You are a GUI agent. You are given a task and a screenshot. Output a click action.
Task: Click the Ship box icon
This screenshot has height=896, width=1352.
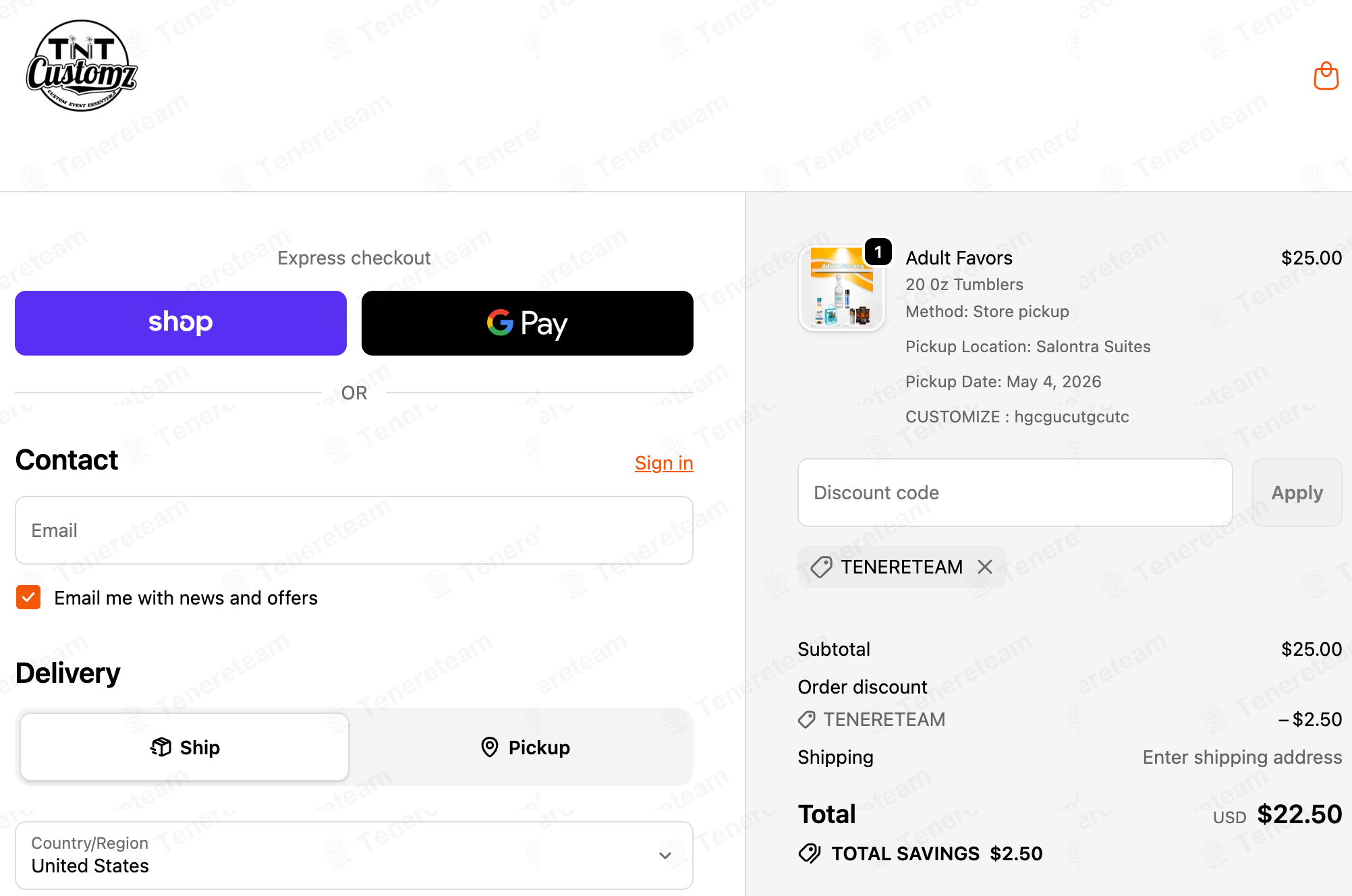click(161, 747)
